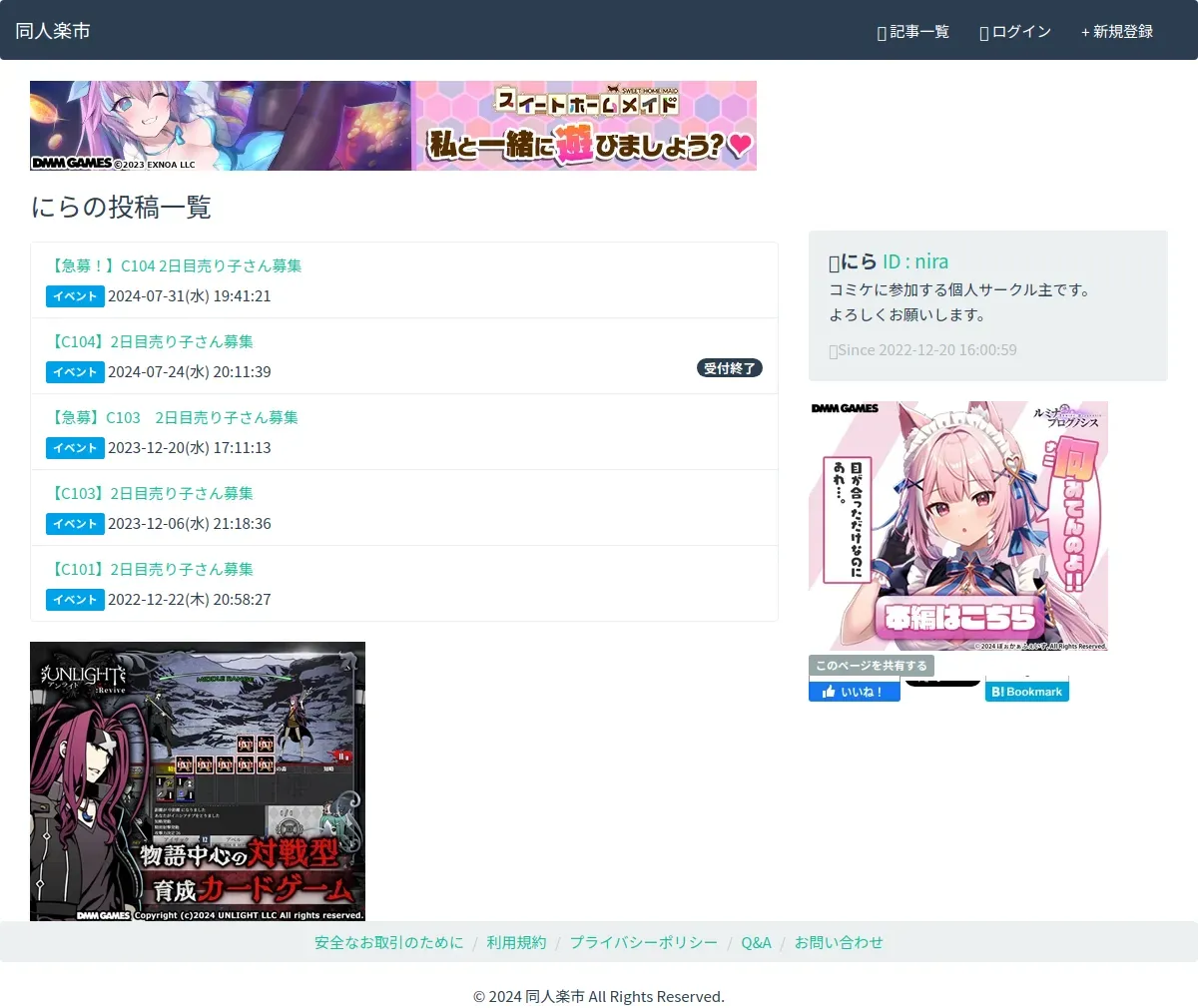This screenshot has width=1198, height=1008.
Task: Click the にらの投稿一覧 page heading
Action: tap(121, 207)
